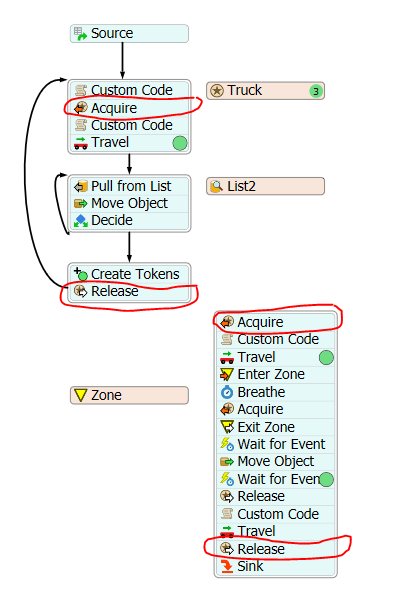Click the Pull from List icon
Image resolution: width=396 pixels, height=599 pixels.
pyautogui.click(x=81, y=186)
